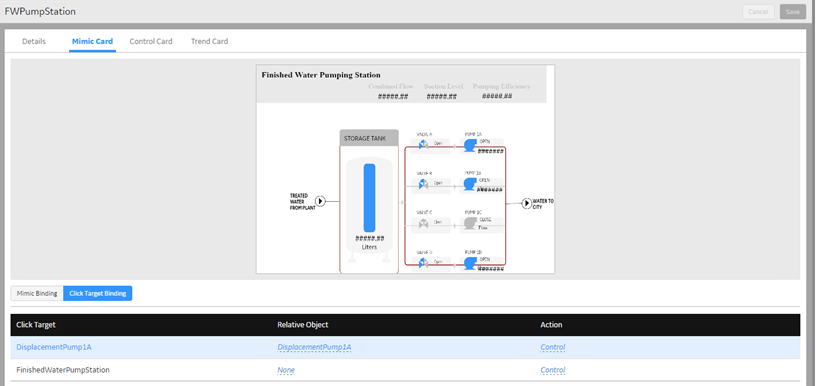Click the blue storage tank level bar

[x=369, y=198]
